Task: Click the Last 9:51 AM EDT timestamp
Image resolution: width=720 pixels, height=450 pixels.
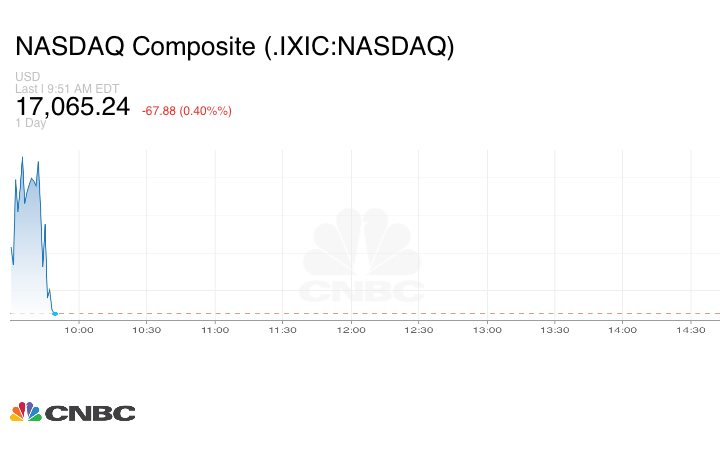Action: pyautogui.click(x=67, y=88)
